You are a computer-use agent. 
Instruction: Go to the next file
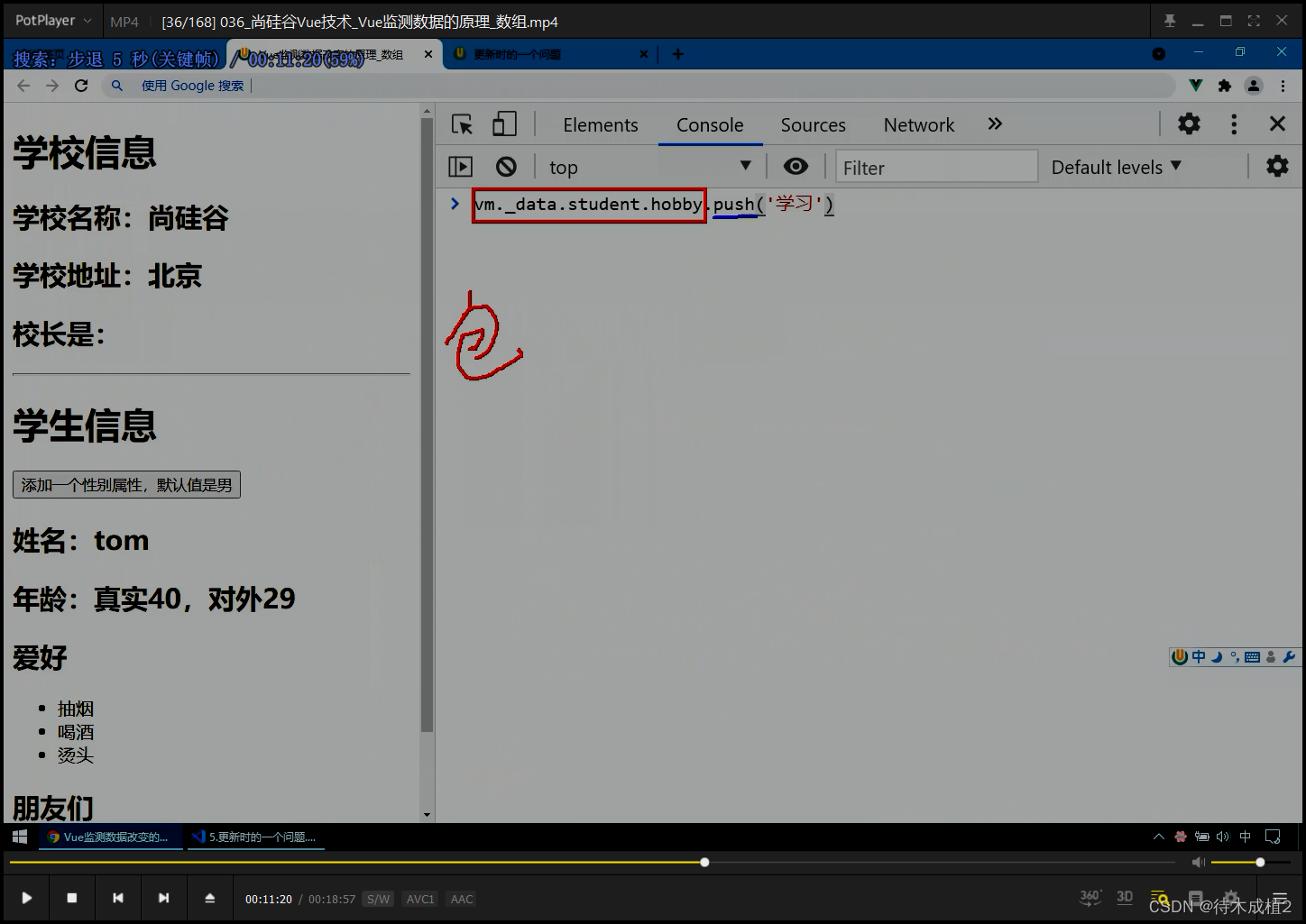click(163, 898)
